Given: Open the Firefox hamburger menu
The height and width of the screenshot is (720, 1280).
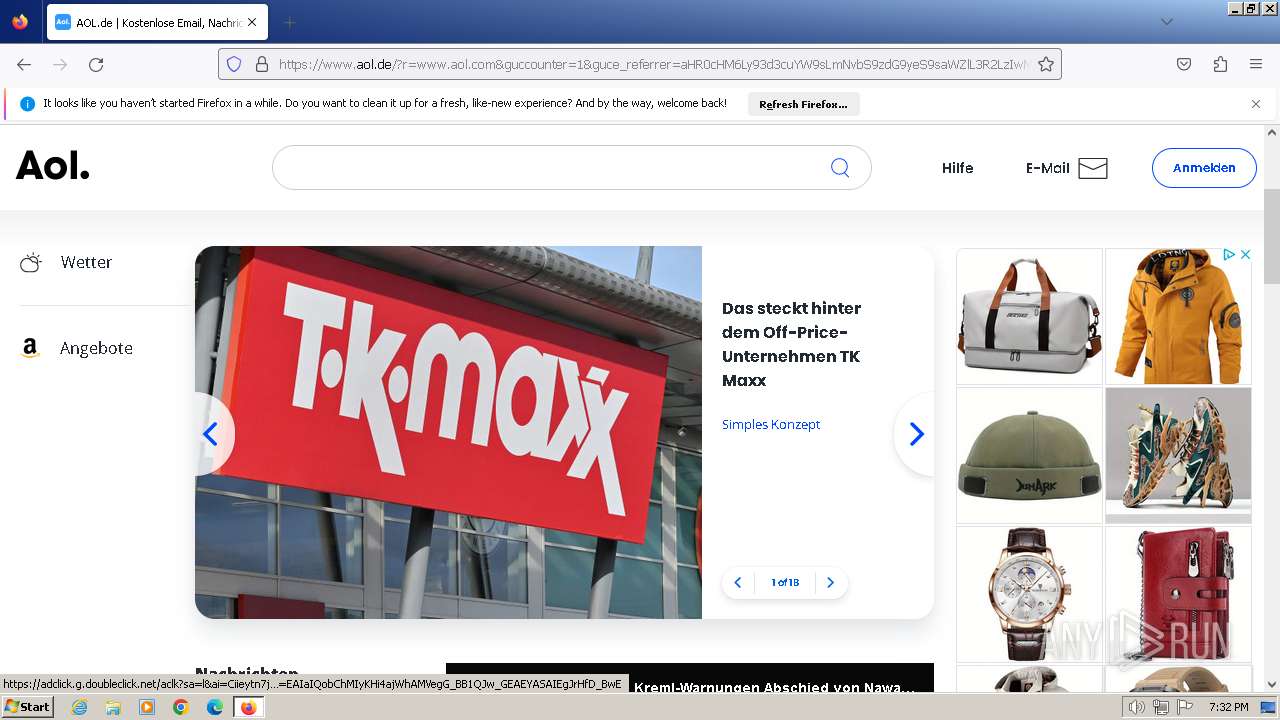Looking at the screenshot, I should tap(1256, 64).
